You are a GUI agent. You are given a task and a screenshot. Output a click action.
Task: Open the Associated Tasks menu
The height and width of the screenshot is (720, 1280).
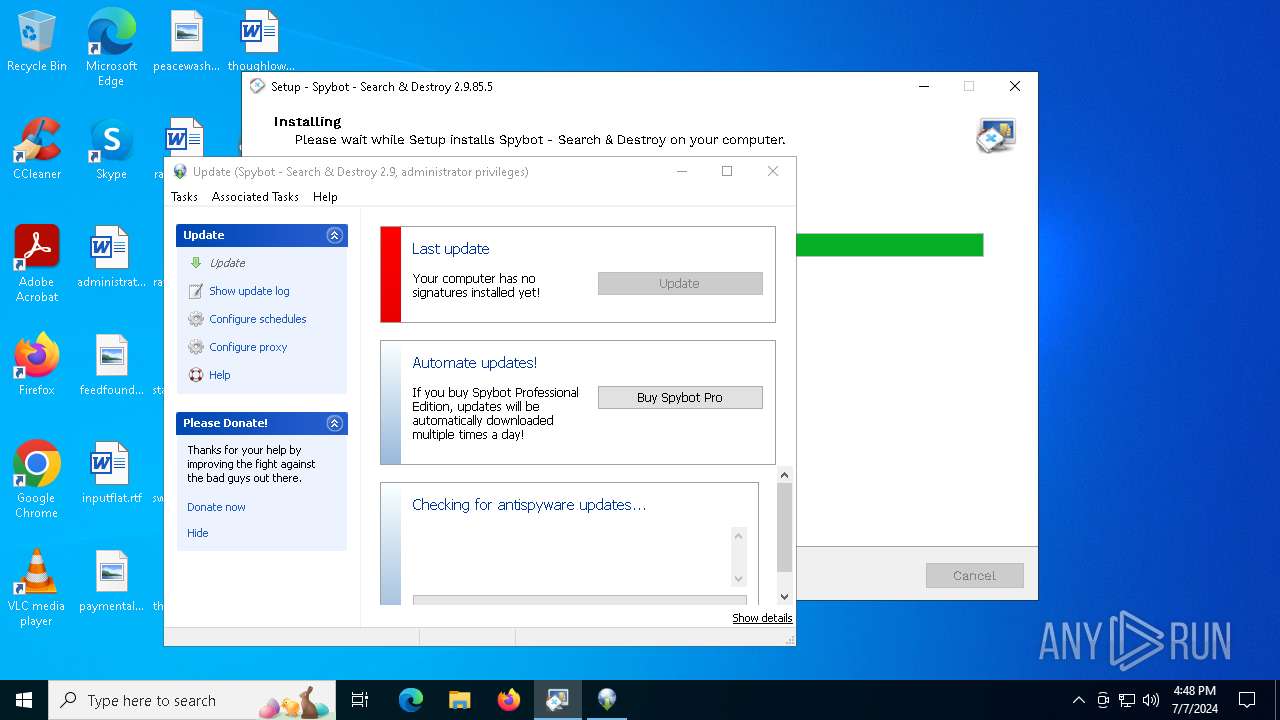pyautogui.click(x=255, y=197)
